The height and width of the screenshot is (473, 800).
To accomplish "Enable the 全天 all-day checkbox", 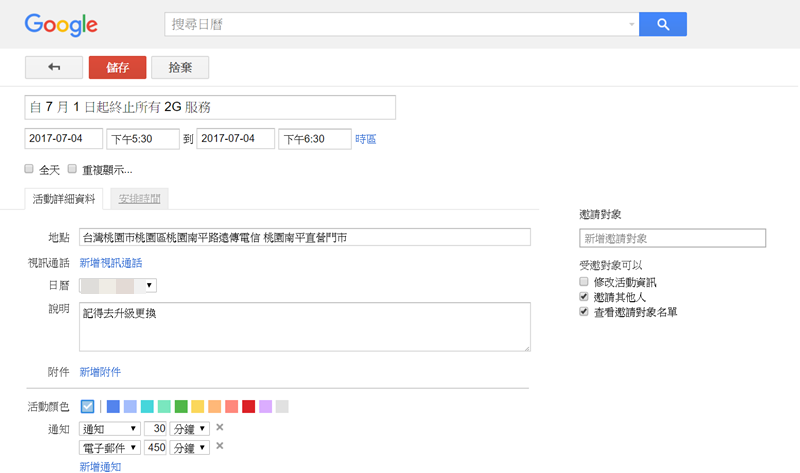I will pos(30,169).
